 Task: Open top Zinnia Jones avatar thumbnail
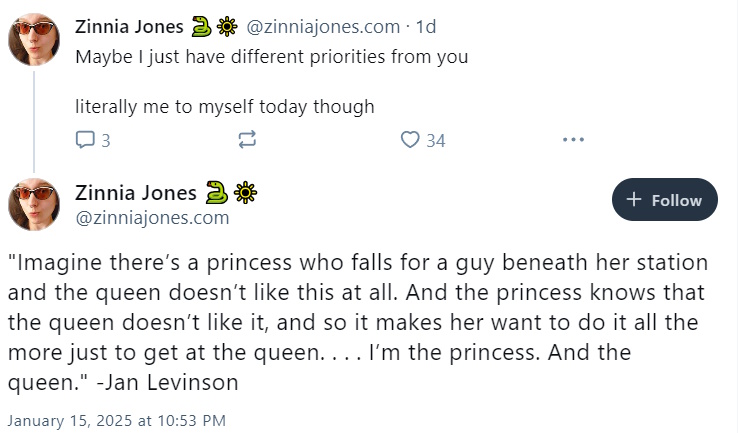coord(34,39)
